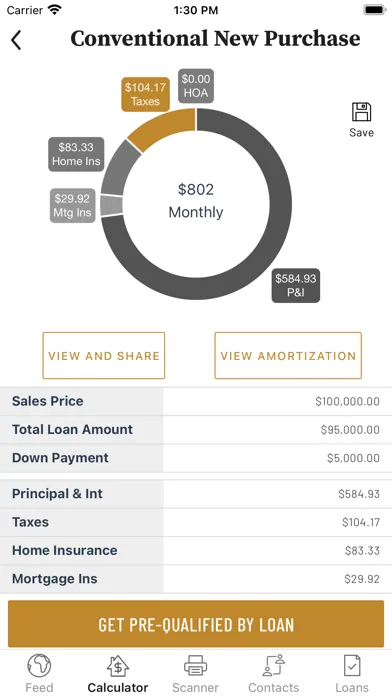
Task: Tap the back arrow icon
Action: coord(16,40)
